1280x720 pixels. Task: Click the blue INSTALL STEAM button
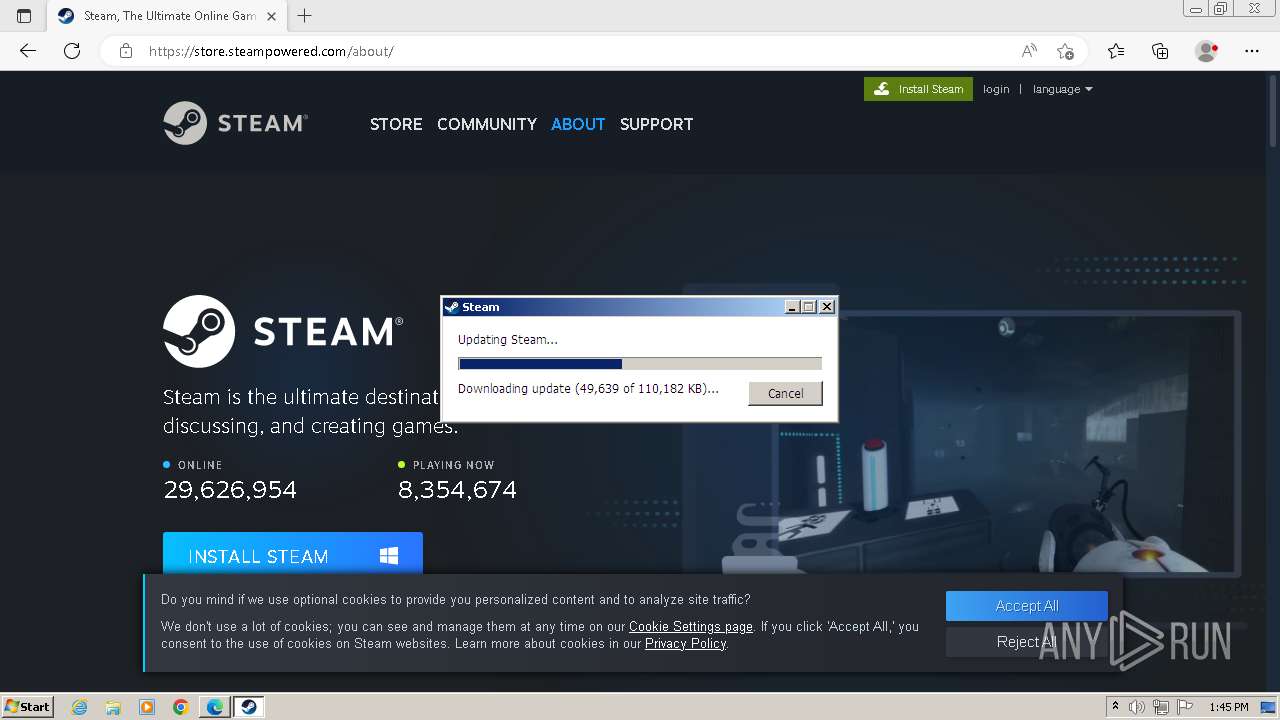pos(293,556)
